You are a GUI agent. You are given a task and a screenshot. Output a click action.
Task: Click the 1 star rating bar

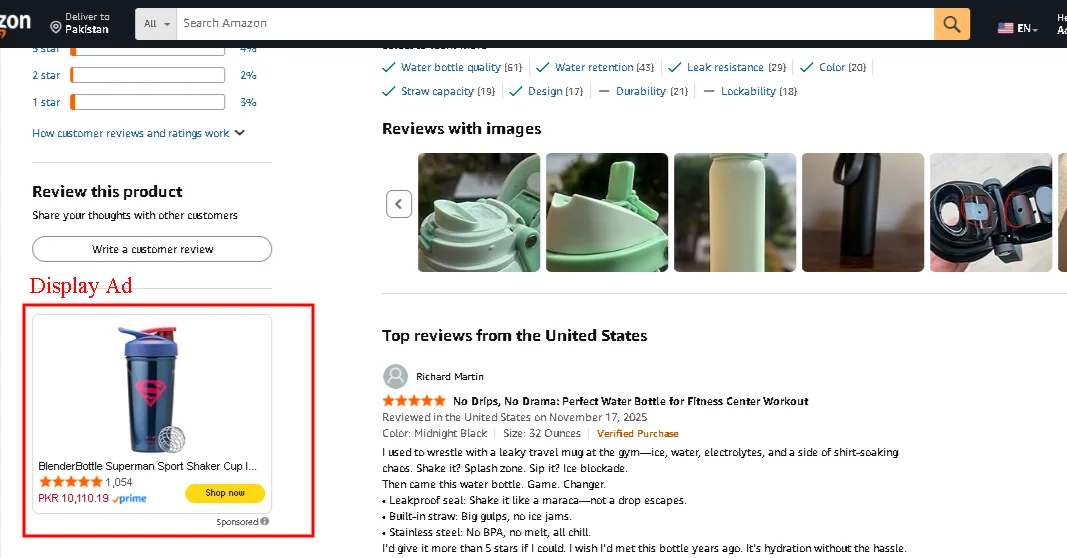click(147, 102)
